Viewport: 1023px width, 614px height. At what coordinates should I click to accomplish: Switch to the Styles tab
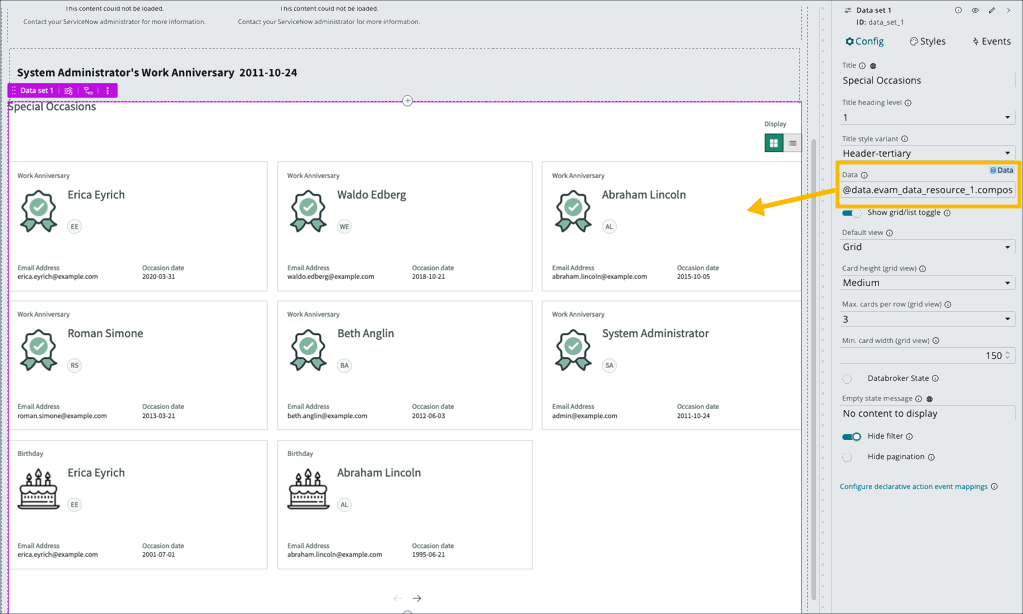click(926, 41)
